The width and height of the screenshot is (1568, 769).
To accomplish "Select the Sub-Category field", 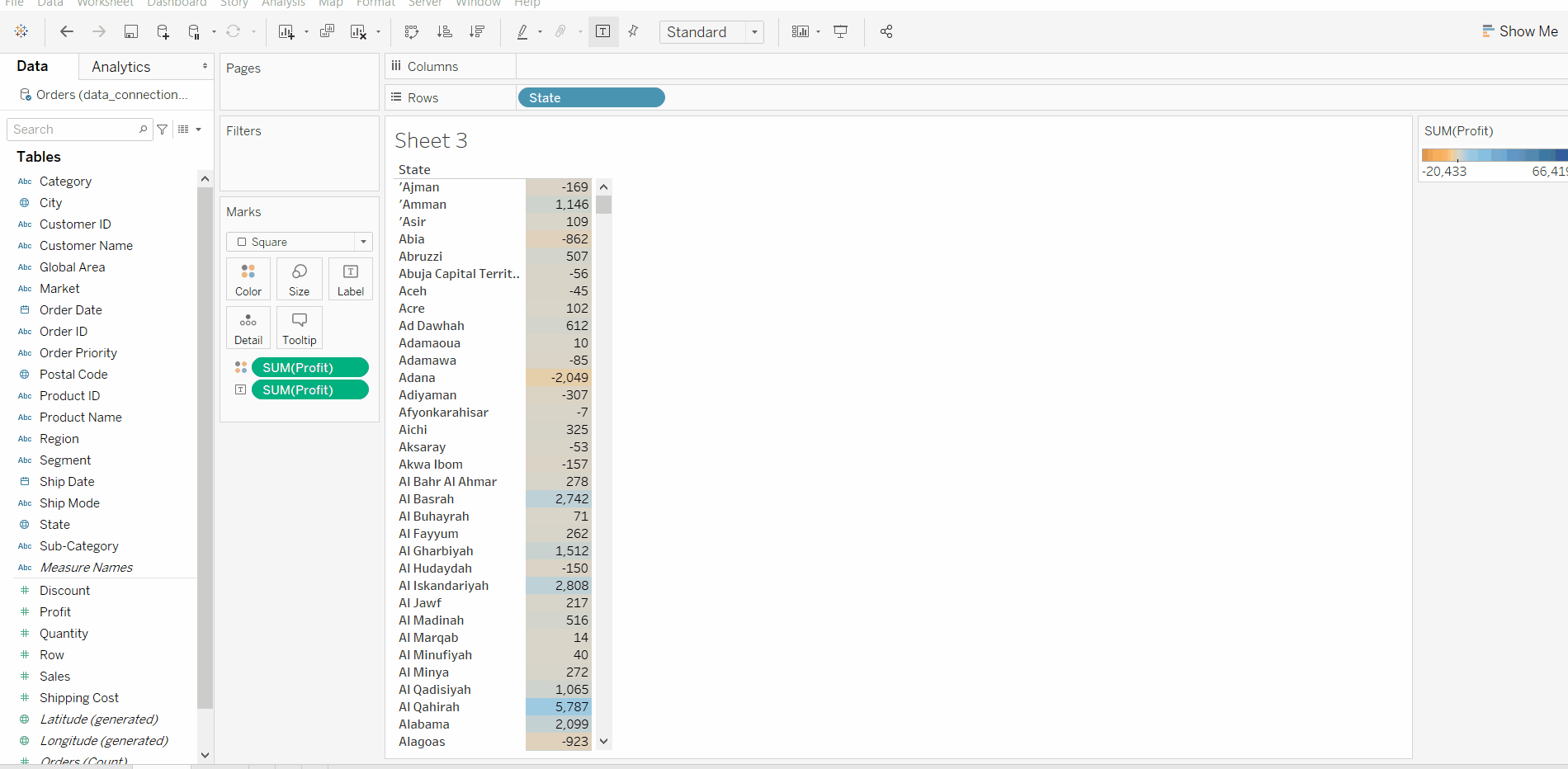I will pos(79,546).
